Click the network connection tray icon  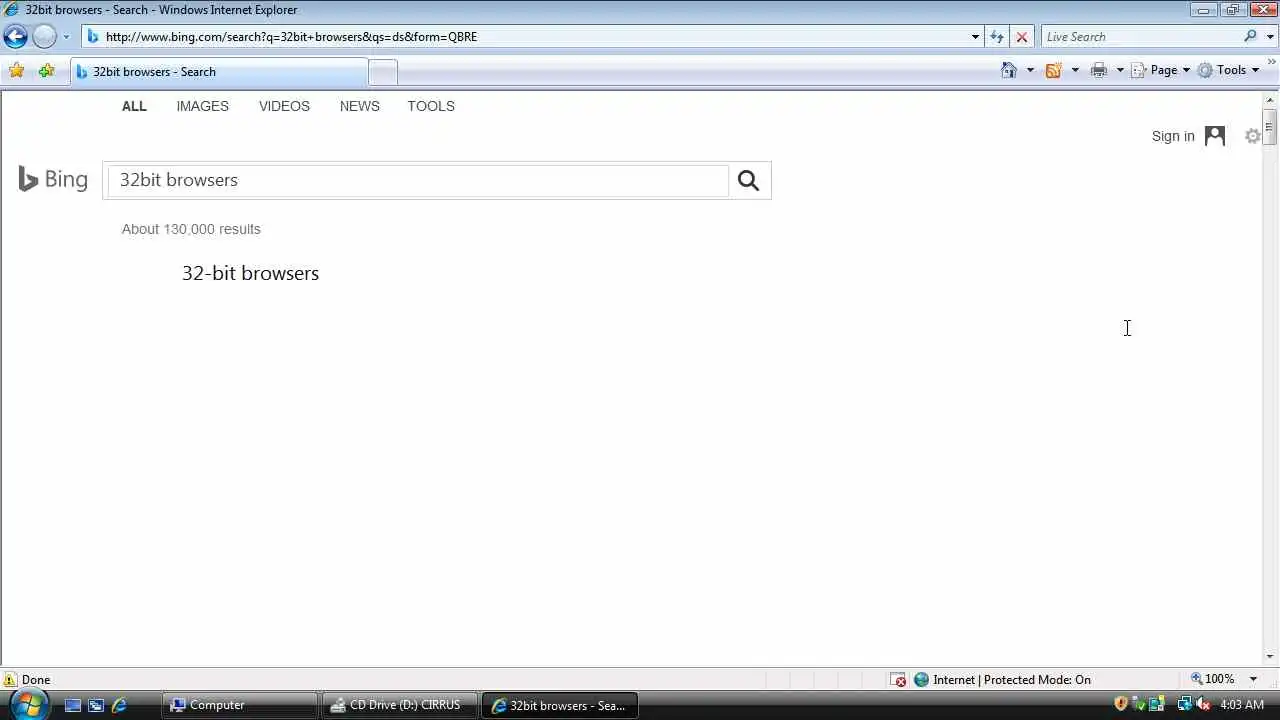[x=1185, y=704]
